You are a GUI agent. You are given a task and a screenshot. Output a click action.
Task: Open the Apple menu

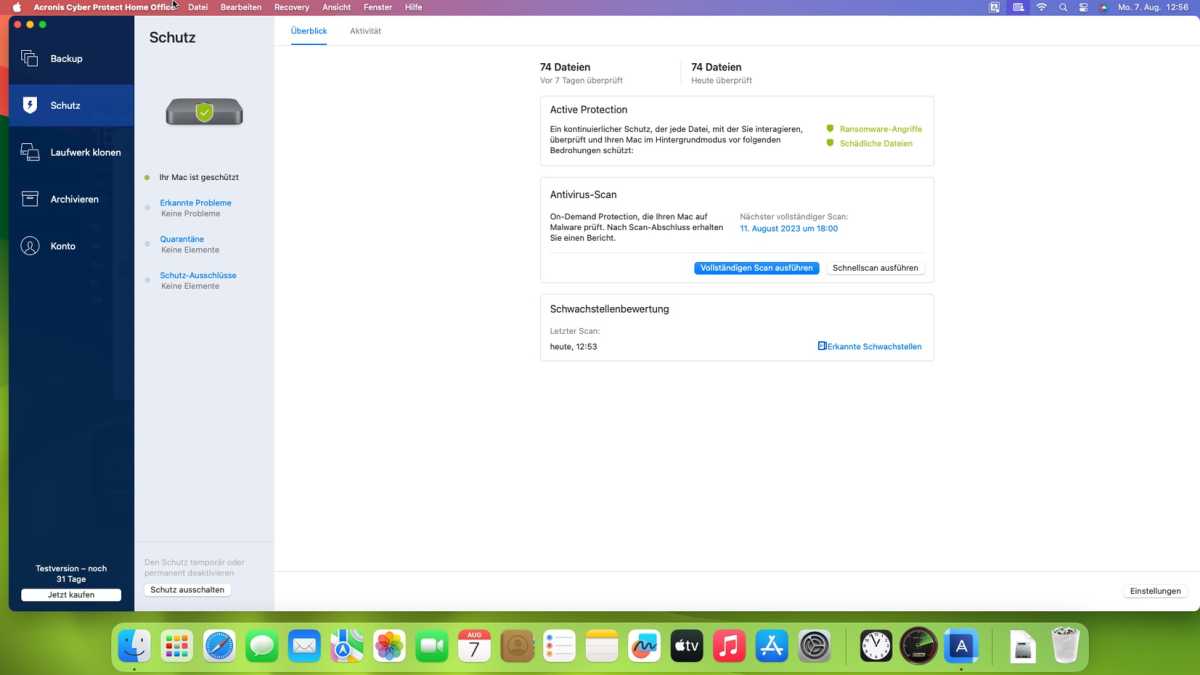click(x=17, y=7)
